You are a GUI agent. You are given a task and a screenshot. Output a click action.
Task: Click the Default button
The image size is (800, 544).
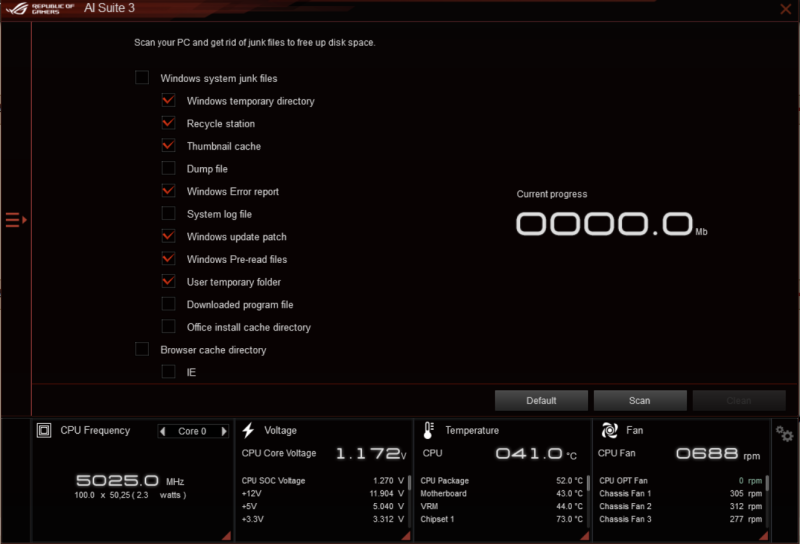coord(541,401)
